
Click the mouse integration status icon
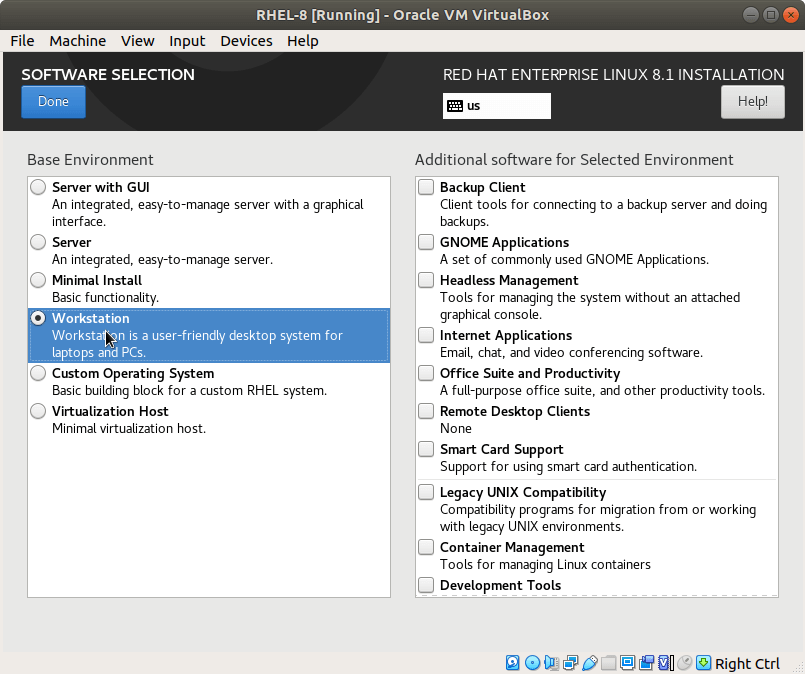tap(684, 663)
